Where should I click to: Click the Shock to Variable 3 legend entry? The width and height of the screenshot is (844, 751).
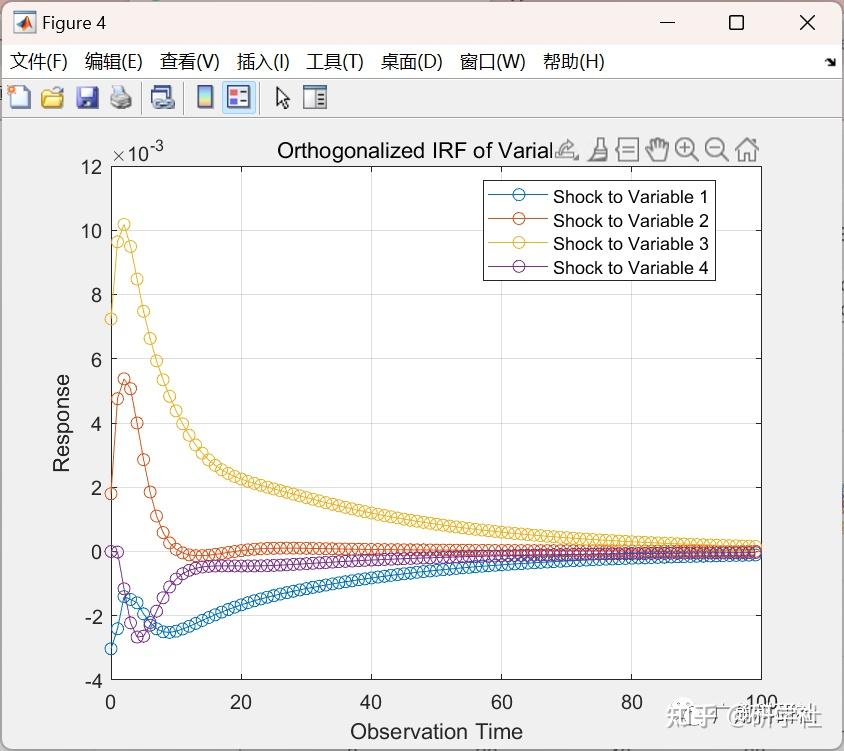[x=630, y=244]
